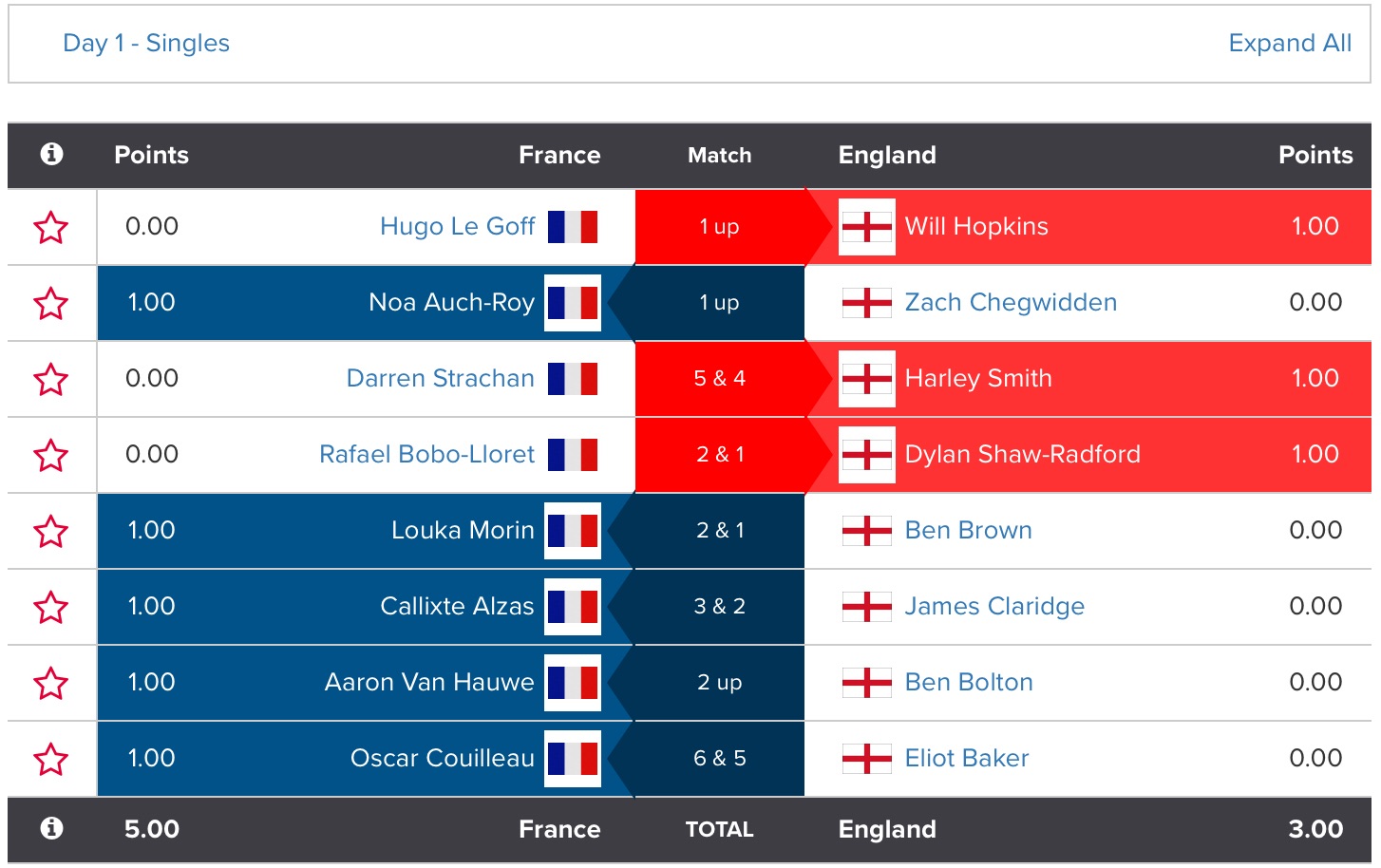1381x868 pixels.
Task: Toggle the star for Louka Morin's match
Action: [x=51, y=532]
